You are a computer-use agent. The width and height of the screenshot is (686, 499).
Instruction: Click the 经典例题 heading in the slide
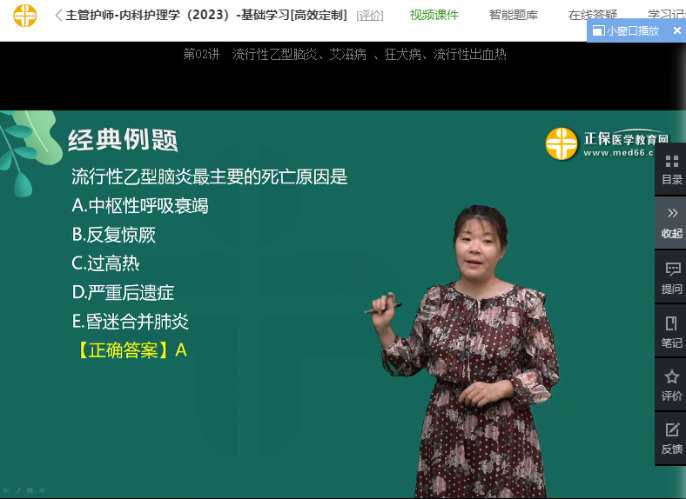122,141
